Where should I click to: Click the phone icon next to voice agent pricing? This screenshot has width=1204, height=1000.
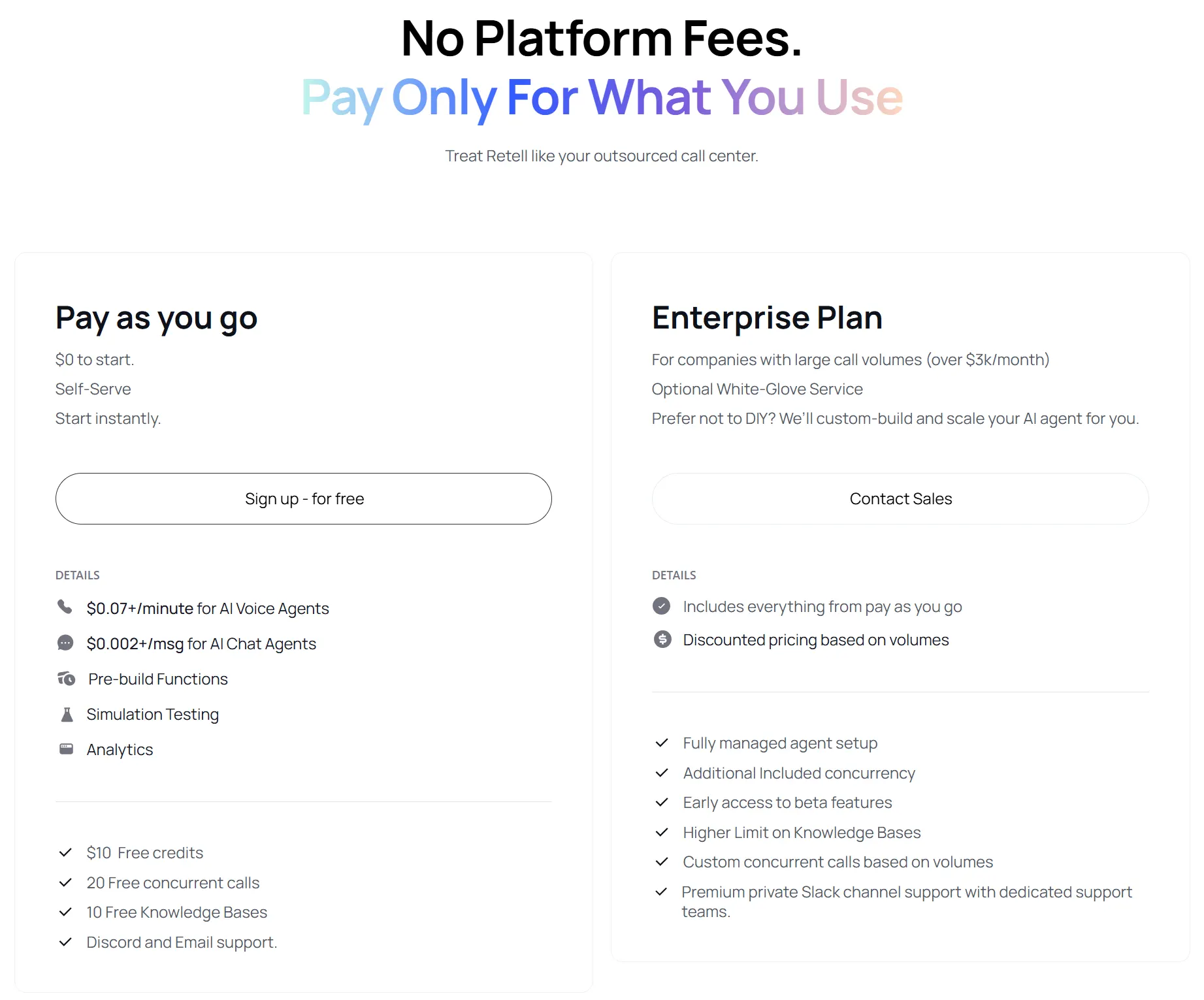(x=65, y=607)
